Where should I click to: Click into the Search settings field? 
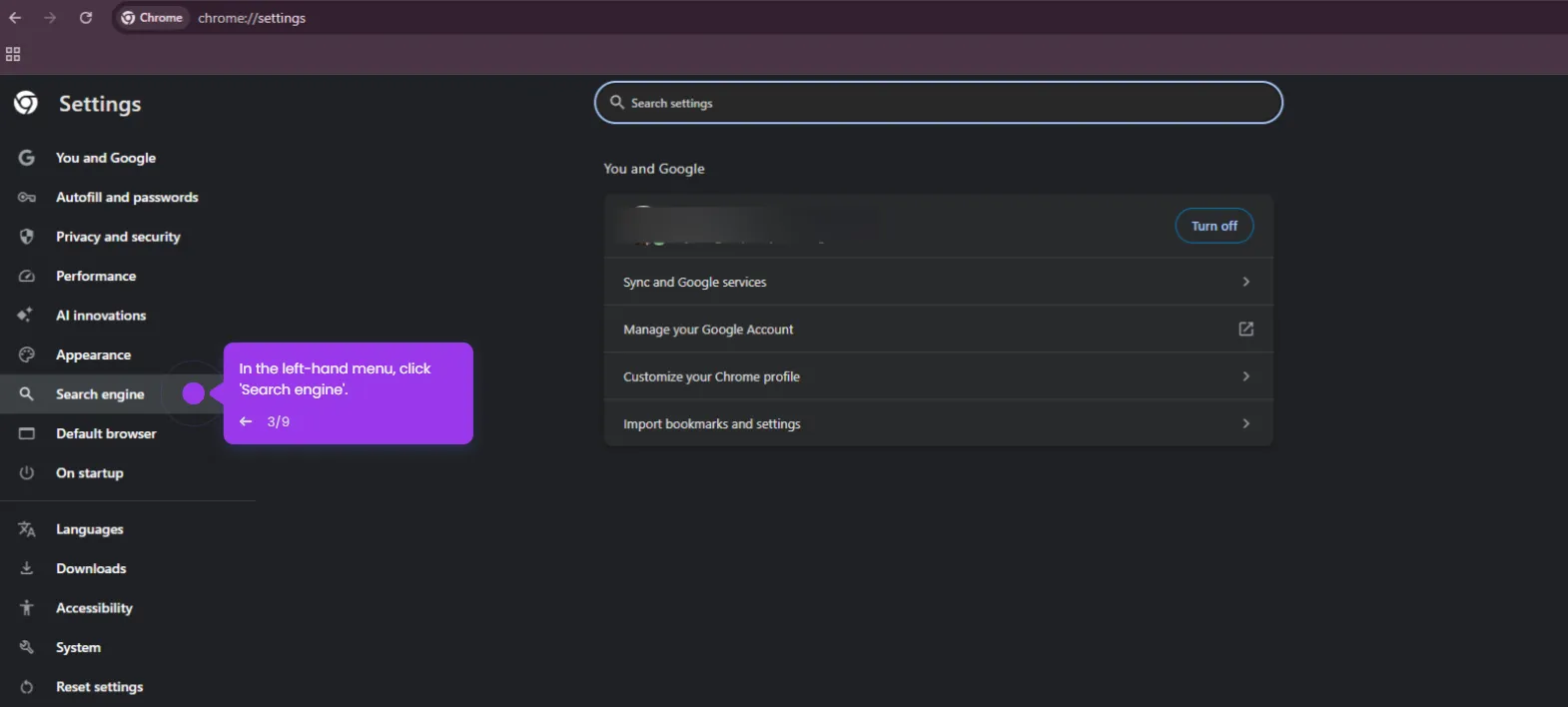coord(938,103)
